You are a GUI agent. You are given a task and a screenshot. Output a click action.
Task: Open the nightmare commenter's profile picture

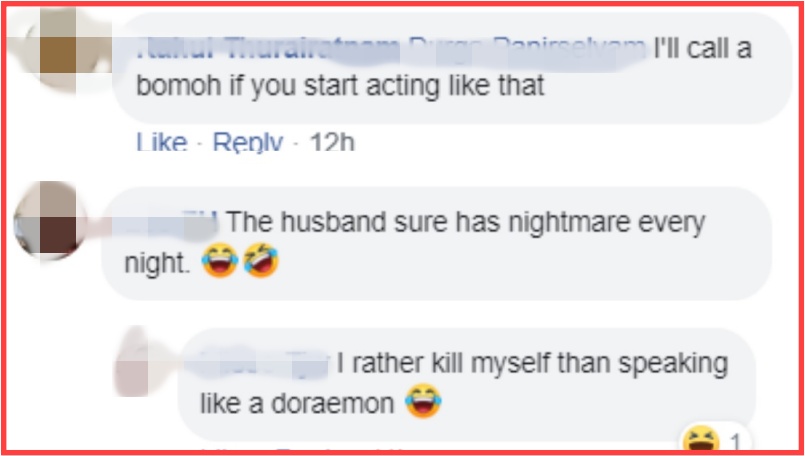point(50,220)
